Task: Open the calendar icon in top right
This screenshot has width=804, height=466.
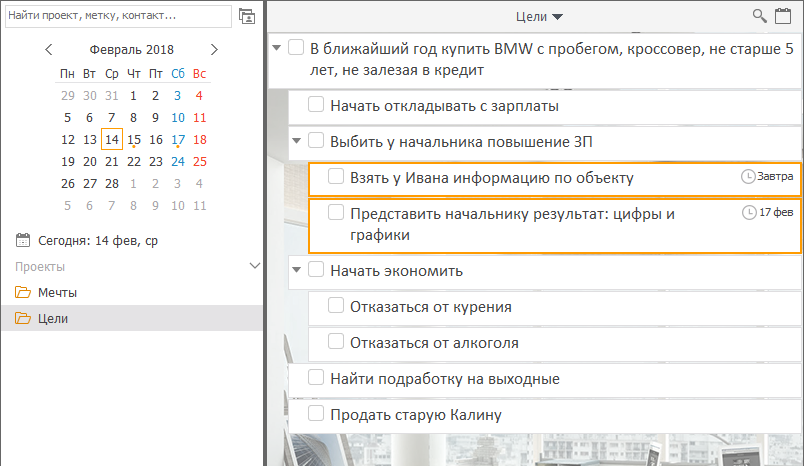Action: pyautogui.click(x=782, y=16)
